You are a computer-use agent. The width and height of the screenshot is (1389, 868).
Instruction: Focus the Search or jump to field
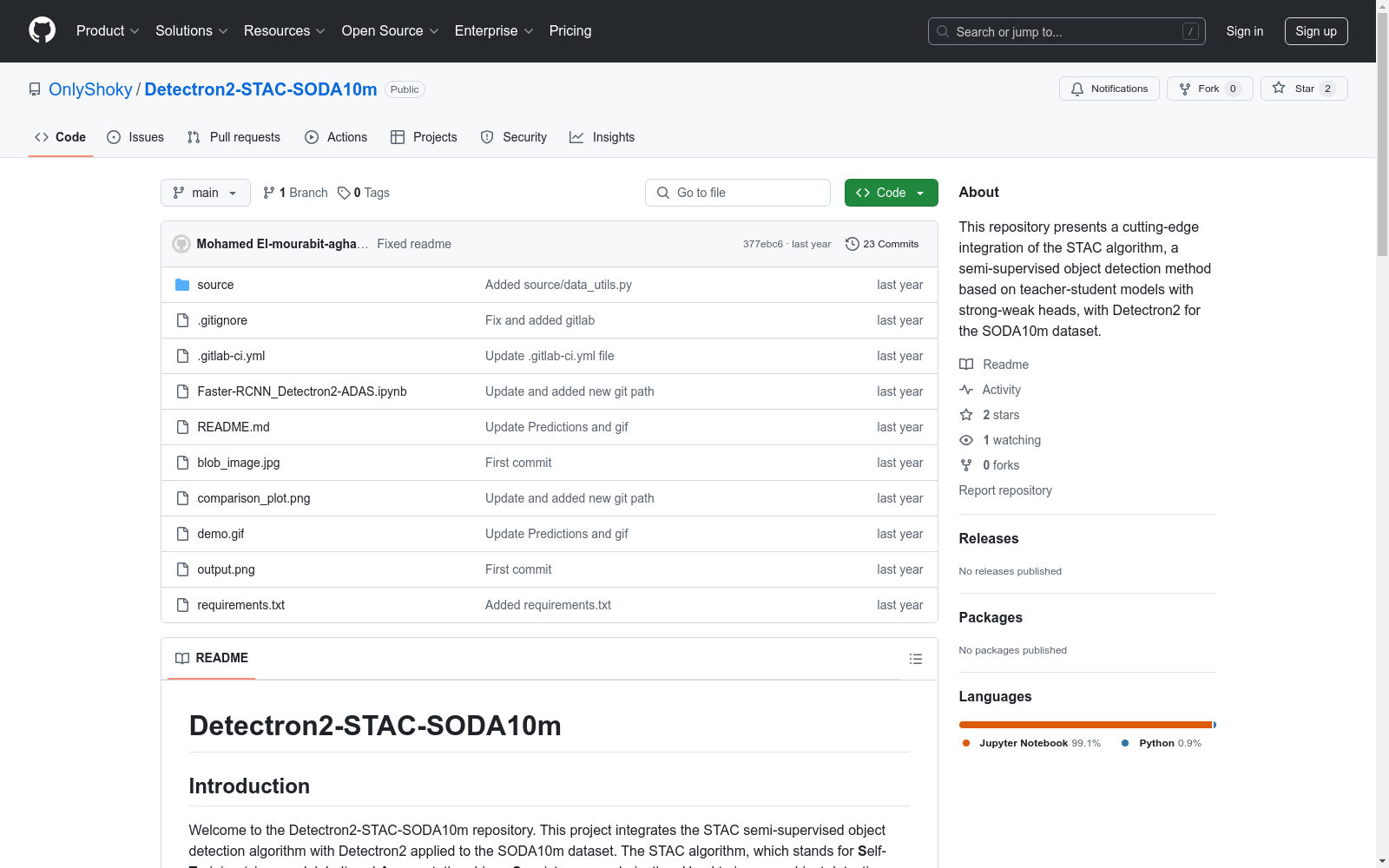[x=1067, y=31]
